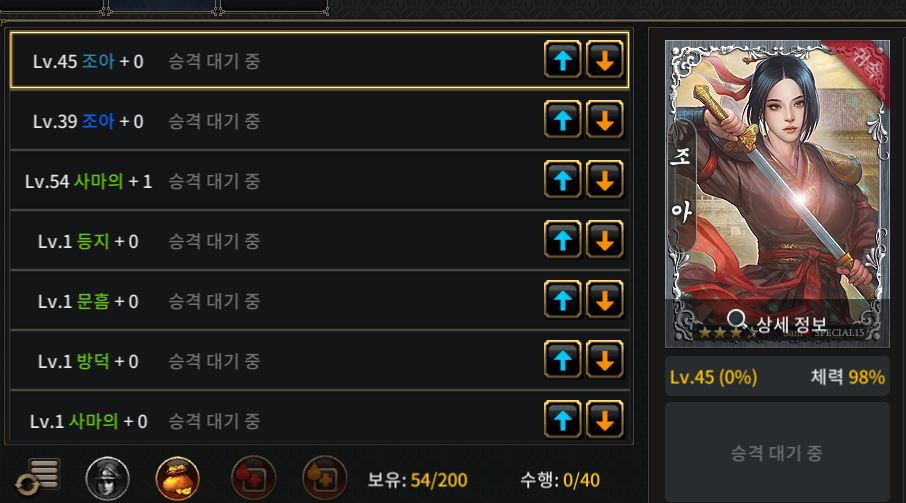
Task: Click the orange drop plus icon
Action: (325, 479)
